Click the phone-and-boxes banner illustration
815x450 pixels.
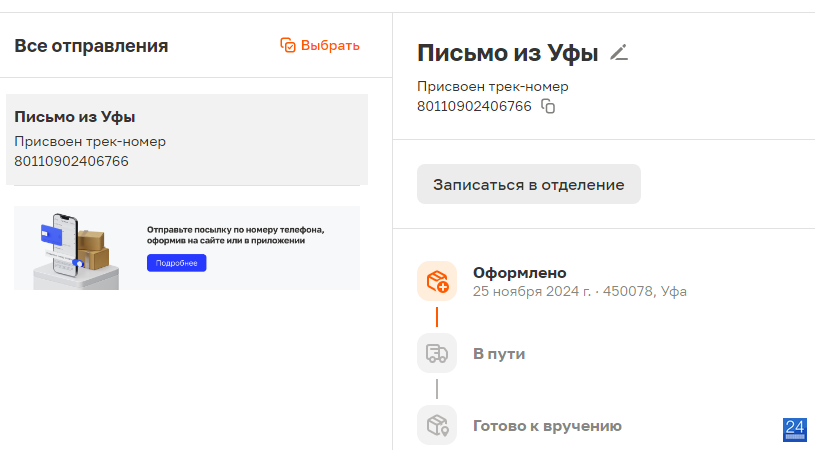[76, 250]
